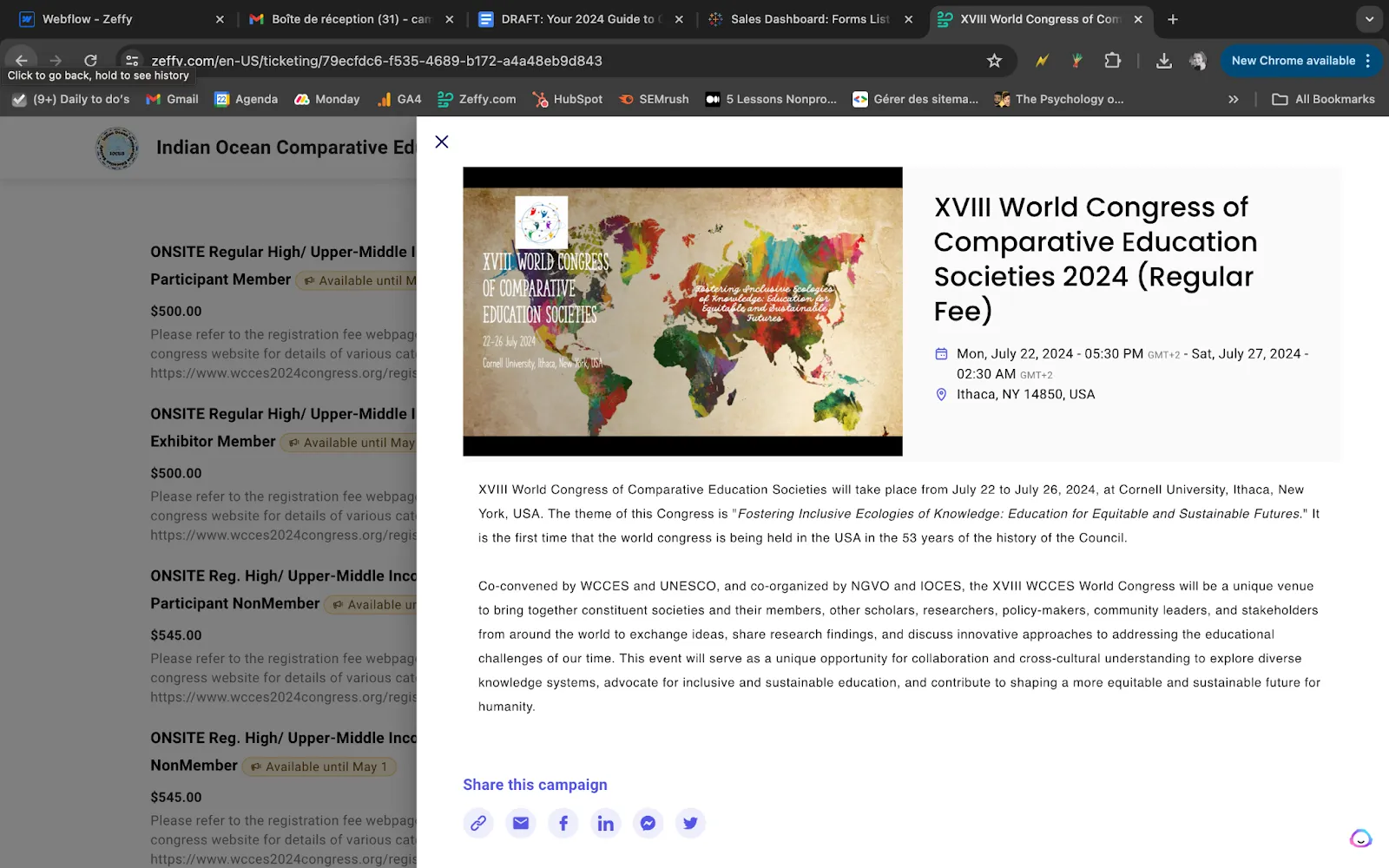Copy campaign link via the link icon
The height and width of the screenshot is (868, 1389).
point(478,823)
